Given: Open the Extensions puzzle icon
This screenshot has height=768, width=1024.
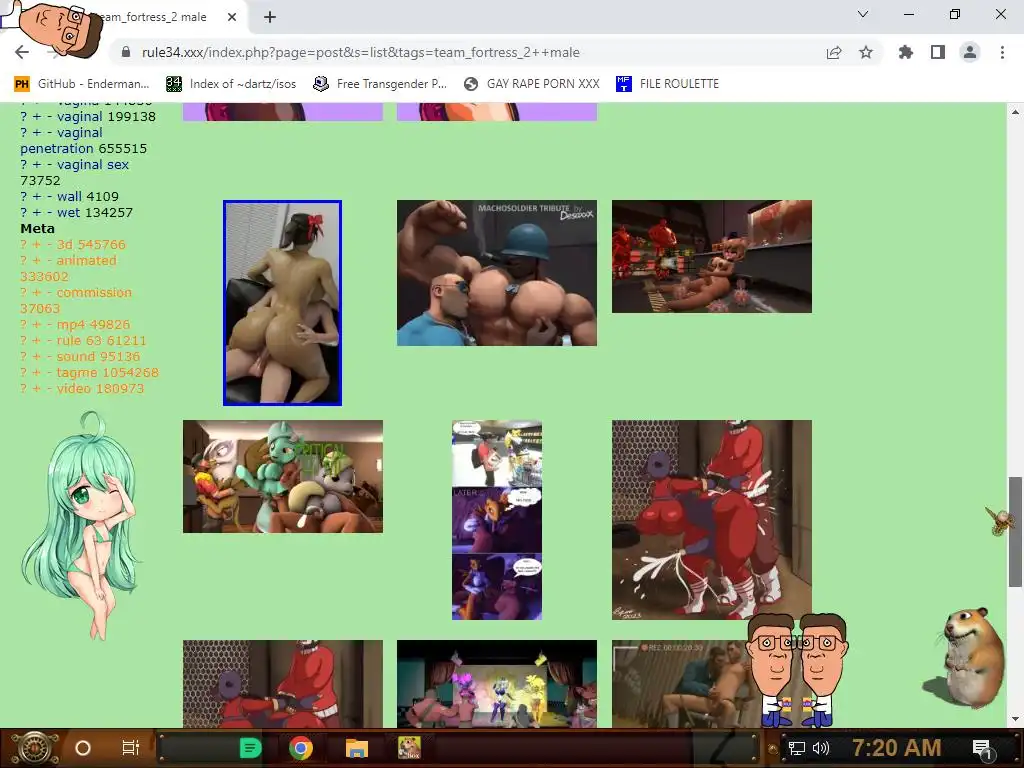Looking at the screenshot, I should pos(906,52).
